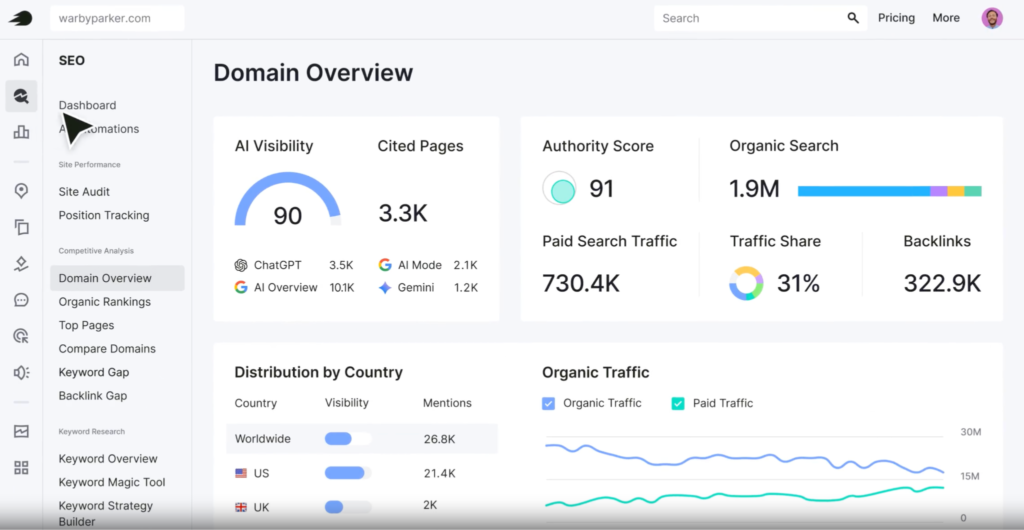Toggle the Organic Traffic checkbox

point(549,403)
